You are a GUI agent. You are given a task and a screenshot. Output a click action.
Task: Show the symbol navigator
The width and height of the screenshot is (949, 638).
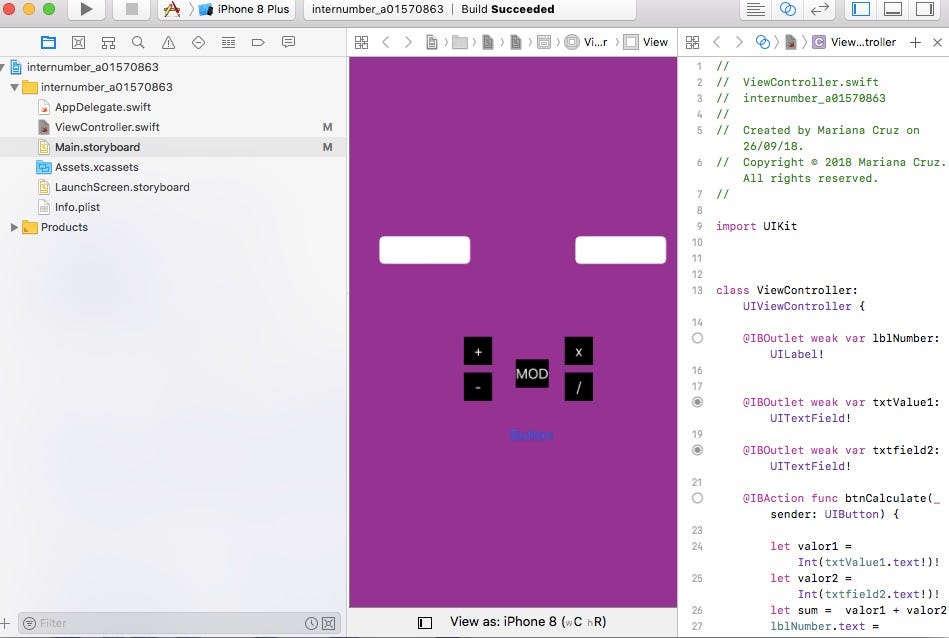pyautogui.click(x=108, y=42)
